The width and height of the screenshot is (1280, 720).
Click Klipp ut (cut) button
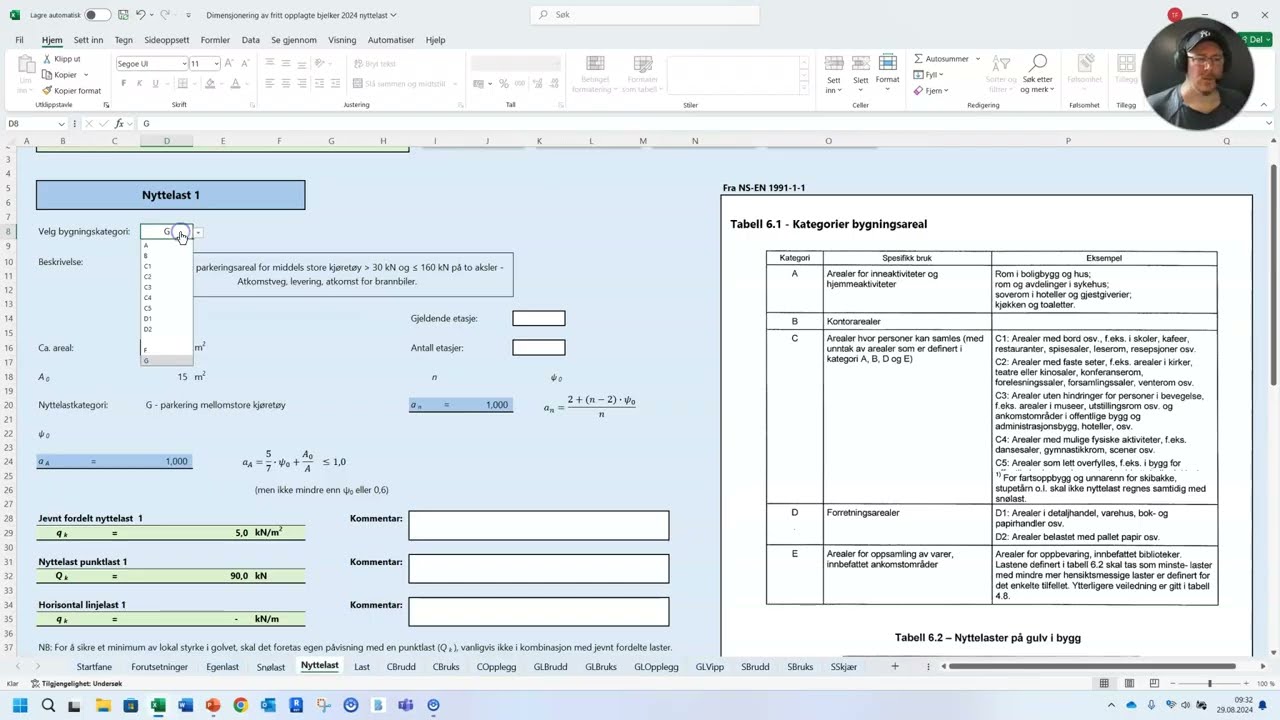61,59
